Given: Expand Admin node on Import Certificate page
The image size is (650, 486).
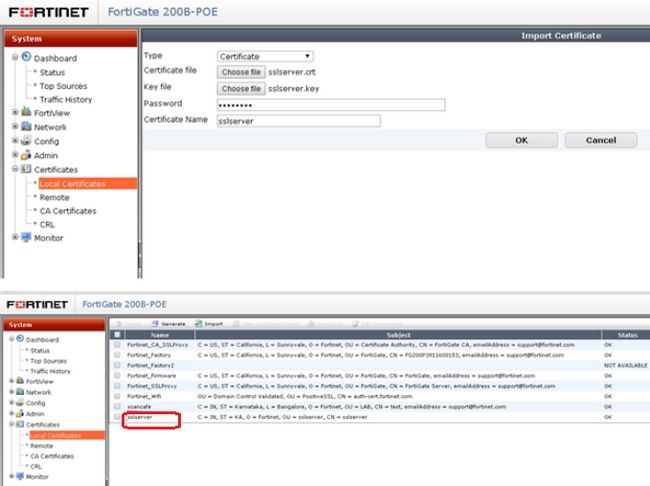Looking at the screenshot, I should point(15,155).
